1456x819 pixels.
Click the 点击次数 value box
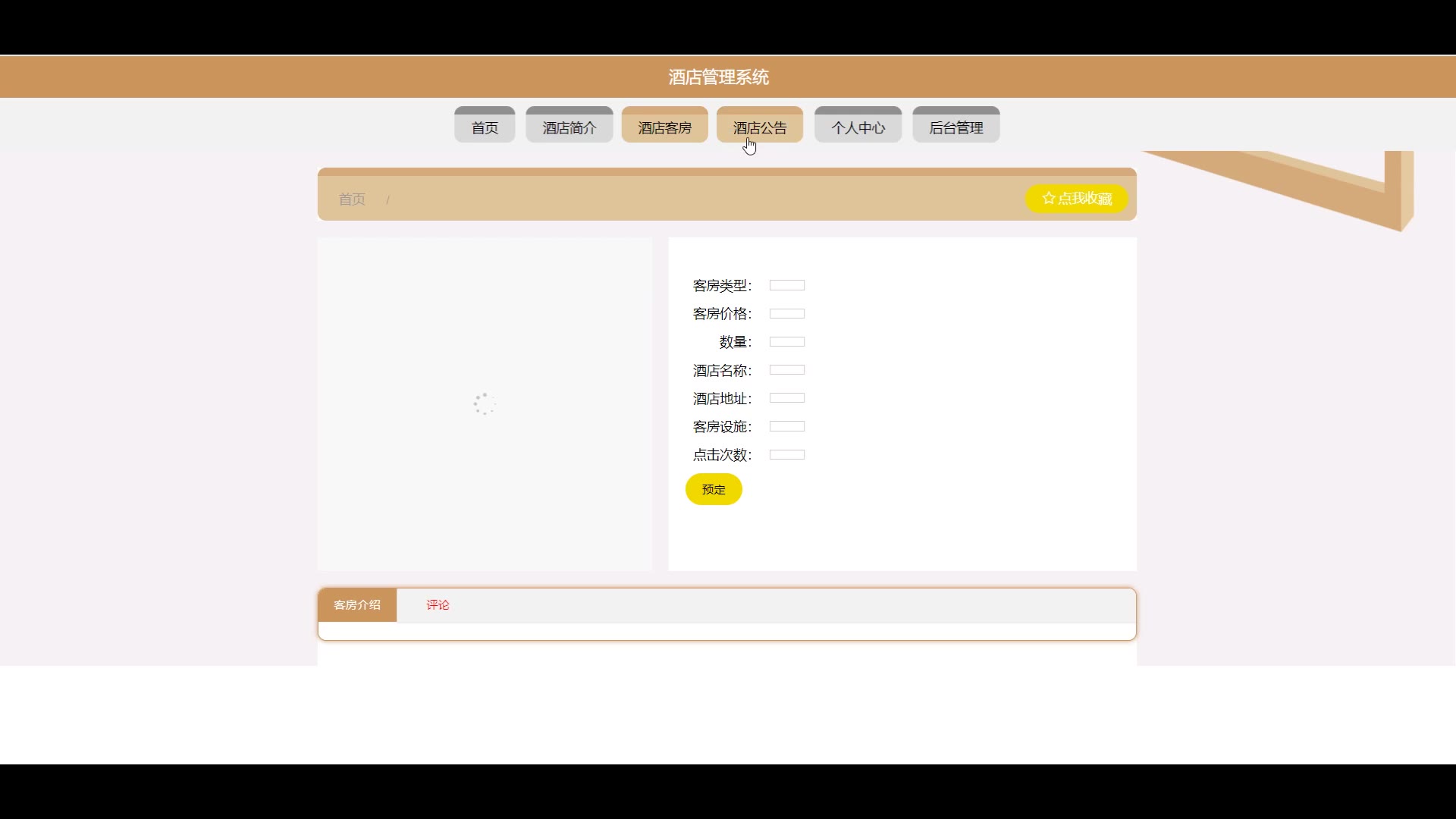(786, 455)
